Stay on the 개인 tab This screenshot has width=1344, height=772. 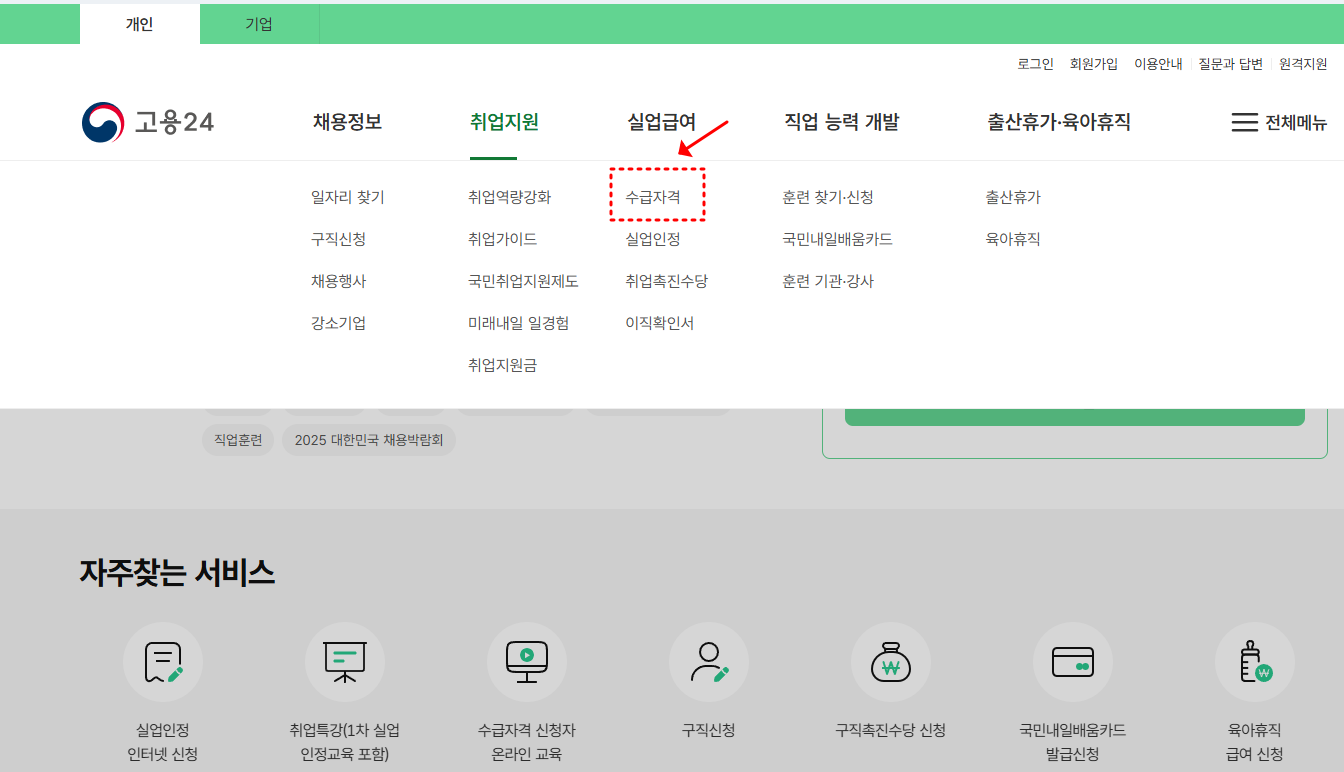139,23
